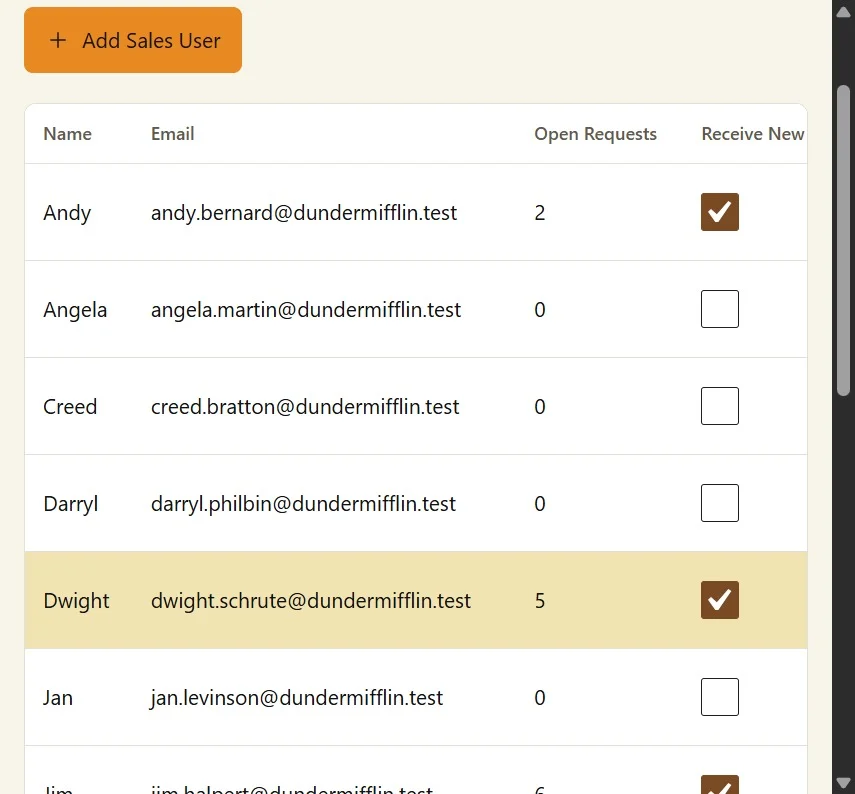Click jan.levinson@dundermifflin.test email
This screenshot has height=794, width=855.
pyautogui.click(x=297, y=698)
